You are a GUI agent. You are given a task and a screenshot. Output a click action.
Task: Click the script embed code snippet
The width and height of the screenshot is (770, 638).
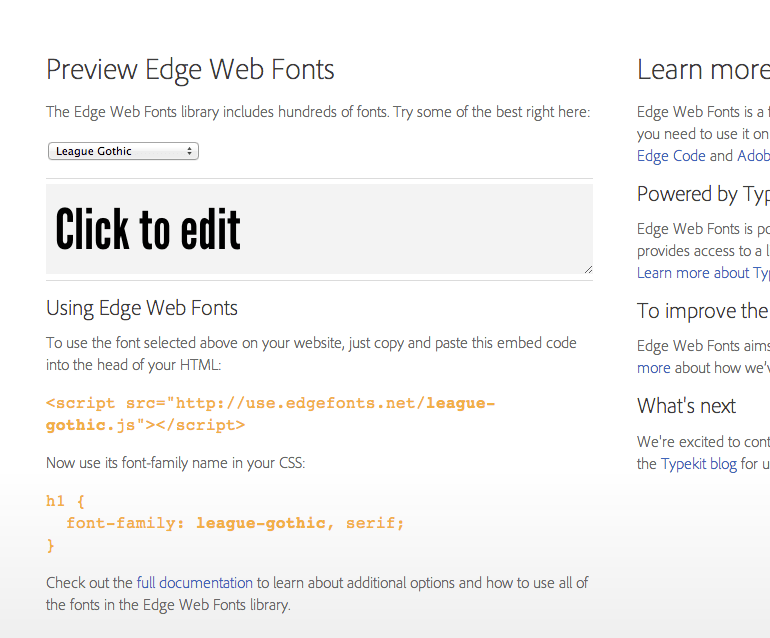(270, 414)
